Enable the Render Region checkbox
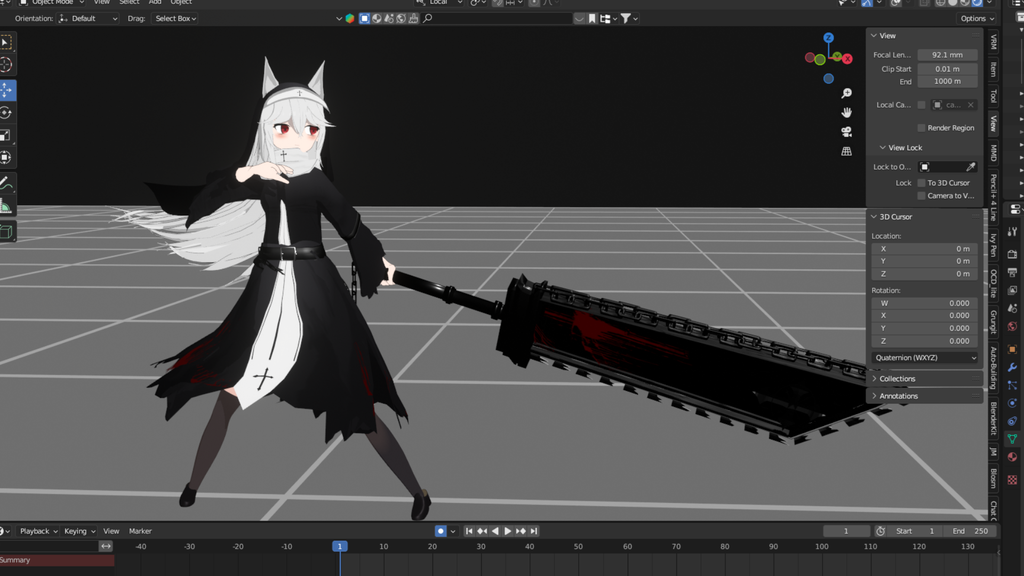1024x576 pixels. click(x=921, y=128)
